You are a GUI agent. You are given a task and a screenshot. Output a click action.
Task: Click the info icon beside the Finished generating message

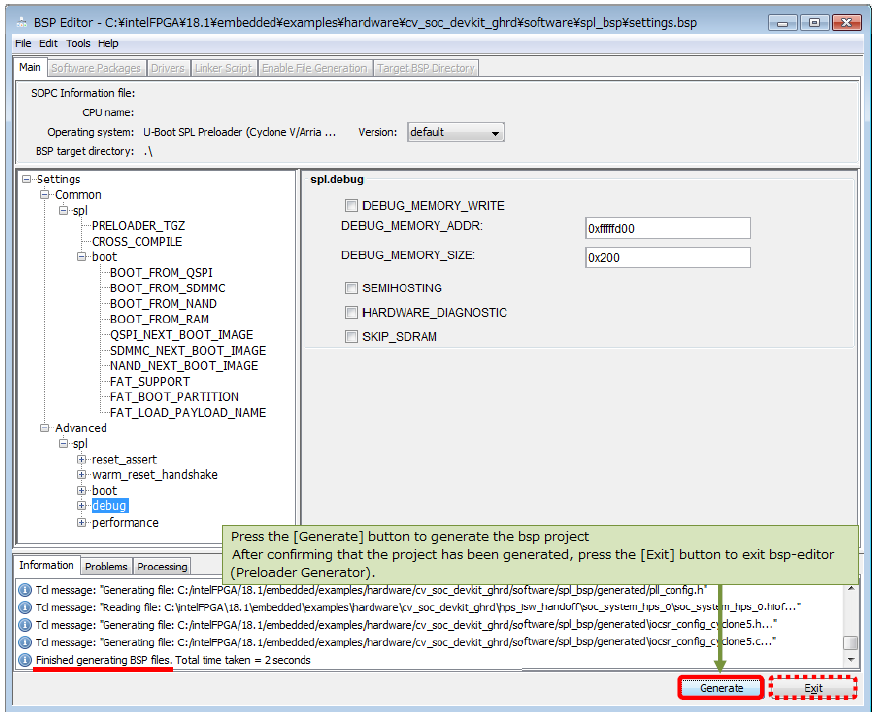25,660
